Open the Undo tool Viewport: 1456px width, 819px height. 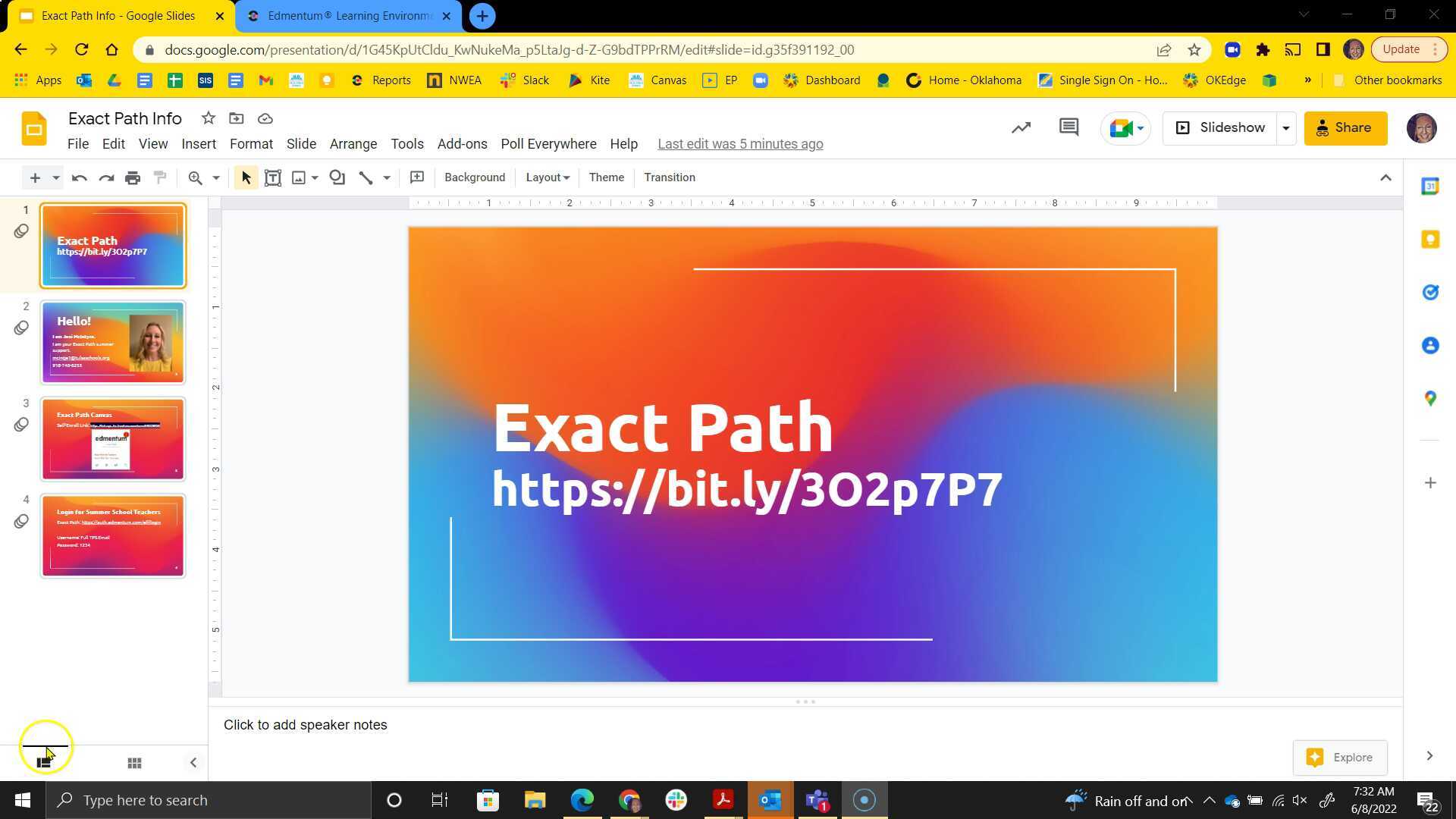[x=79, y=177]
